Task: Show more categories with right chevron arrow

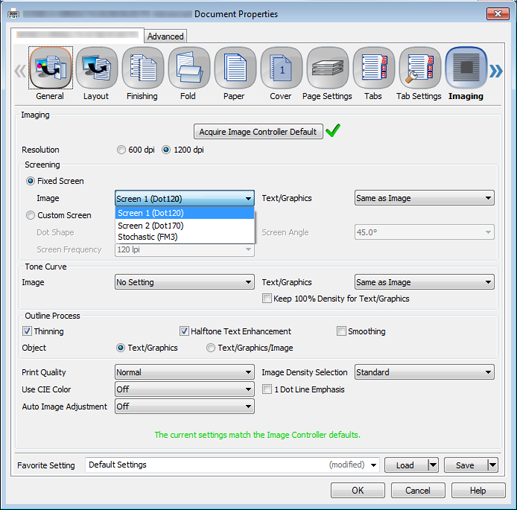Action: (496, 71)
